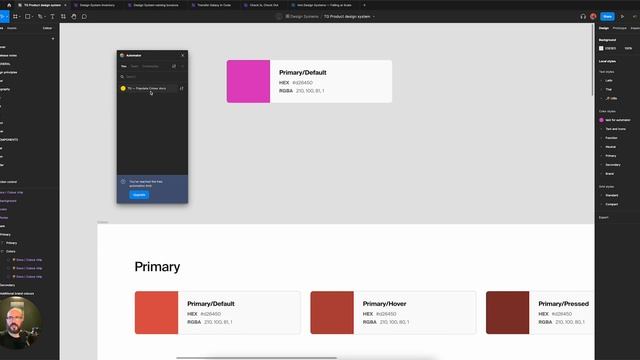Click the run icon beside Populate Colour docs
This screenshot has width=640, height=360.
tap(182, 88)
